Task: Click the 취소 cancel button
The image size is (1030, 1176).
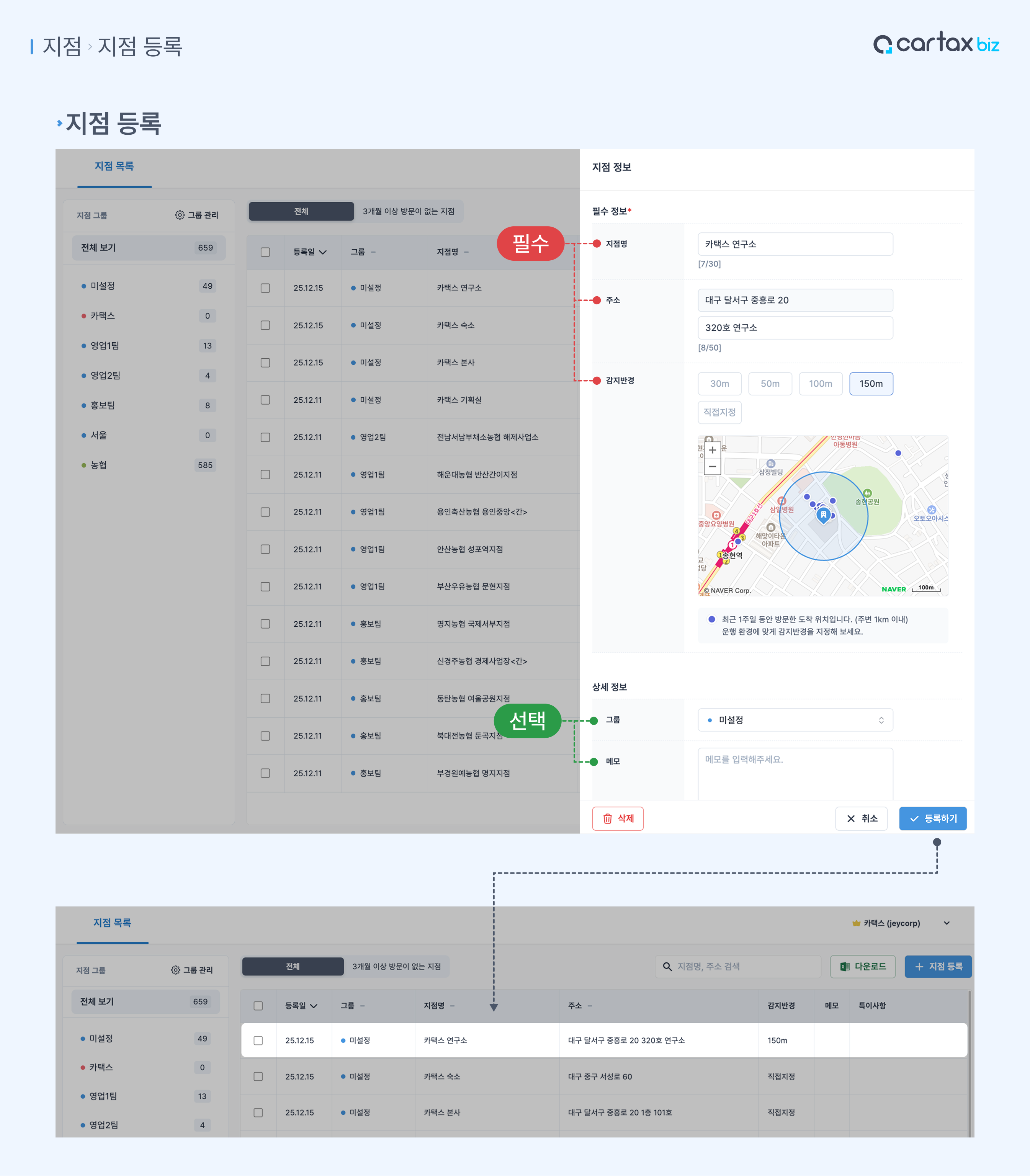Action: [861, 819]
